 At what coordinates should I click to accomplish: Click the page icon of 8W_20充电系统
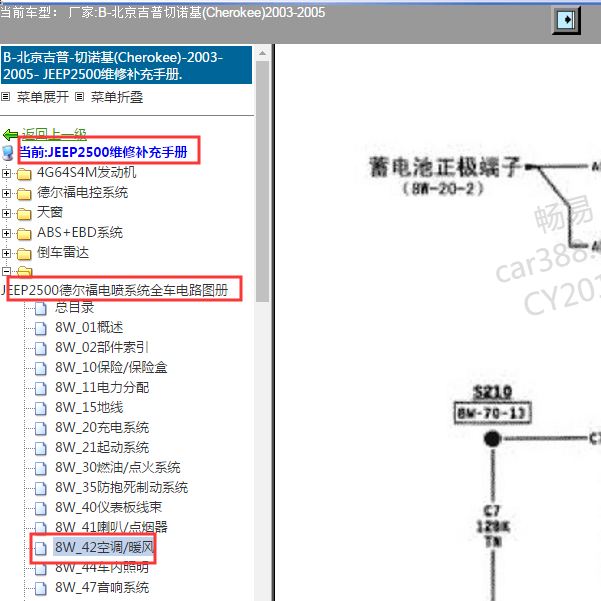41,428
